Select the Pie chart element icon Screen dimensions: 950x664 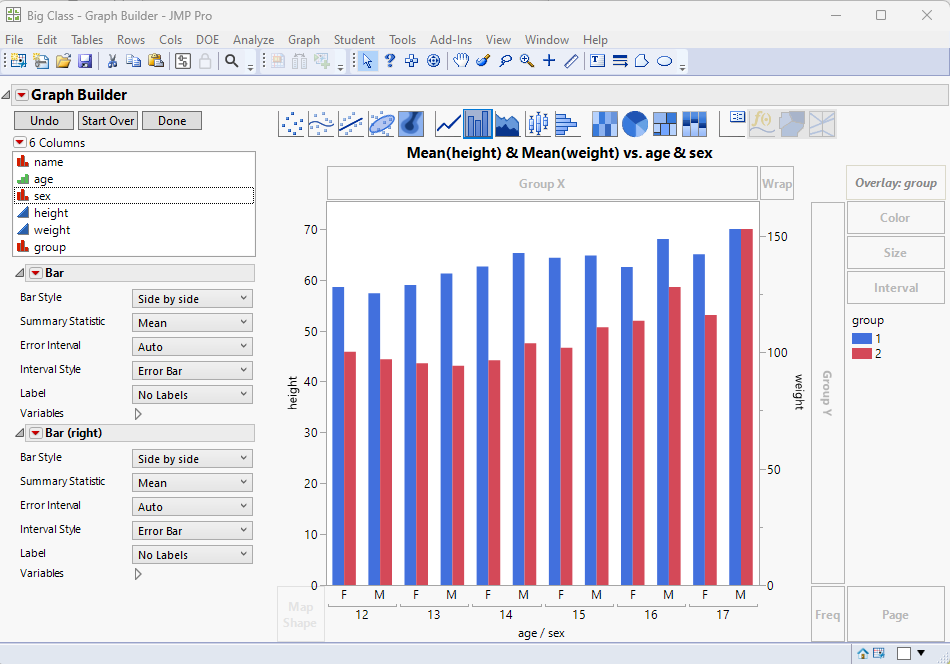635,124
